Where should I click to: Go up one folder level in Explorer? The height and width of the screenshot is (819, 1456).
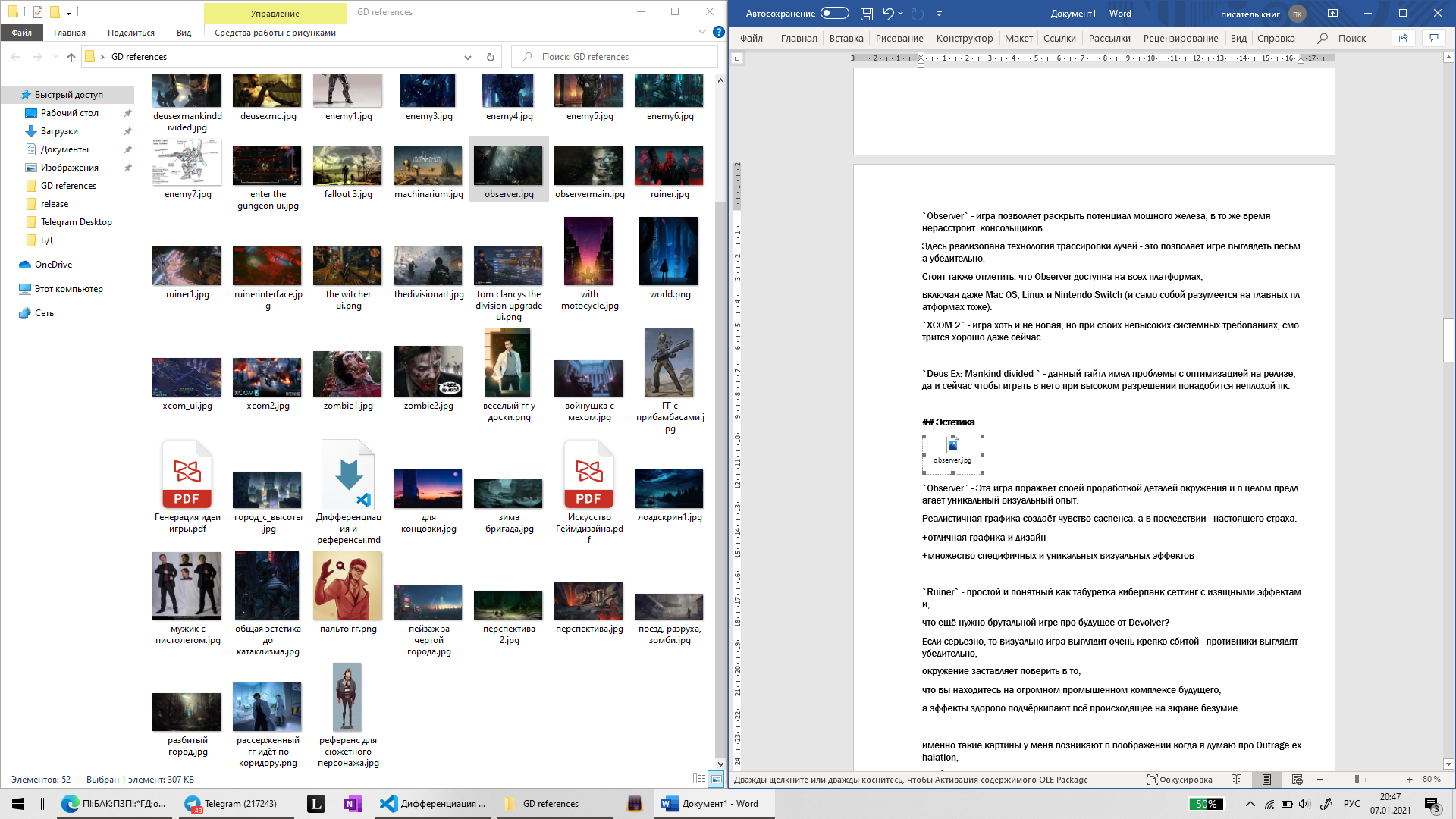71,57
